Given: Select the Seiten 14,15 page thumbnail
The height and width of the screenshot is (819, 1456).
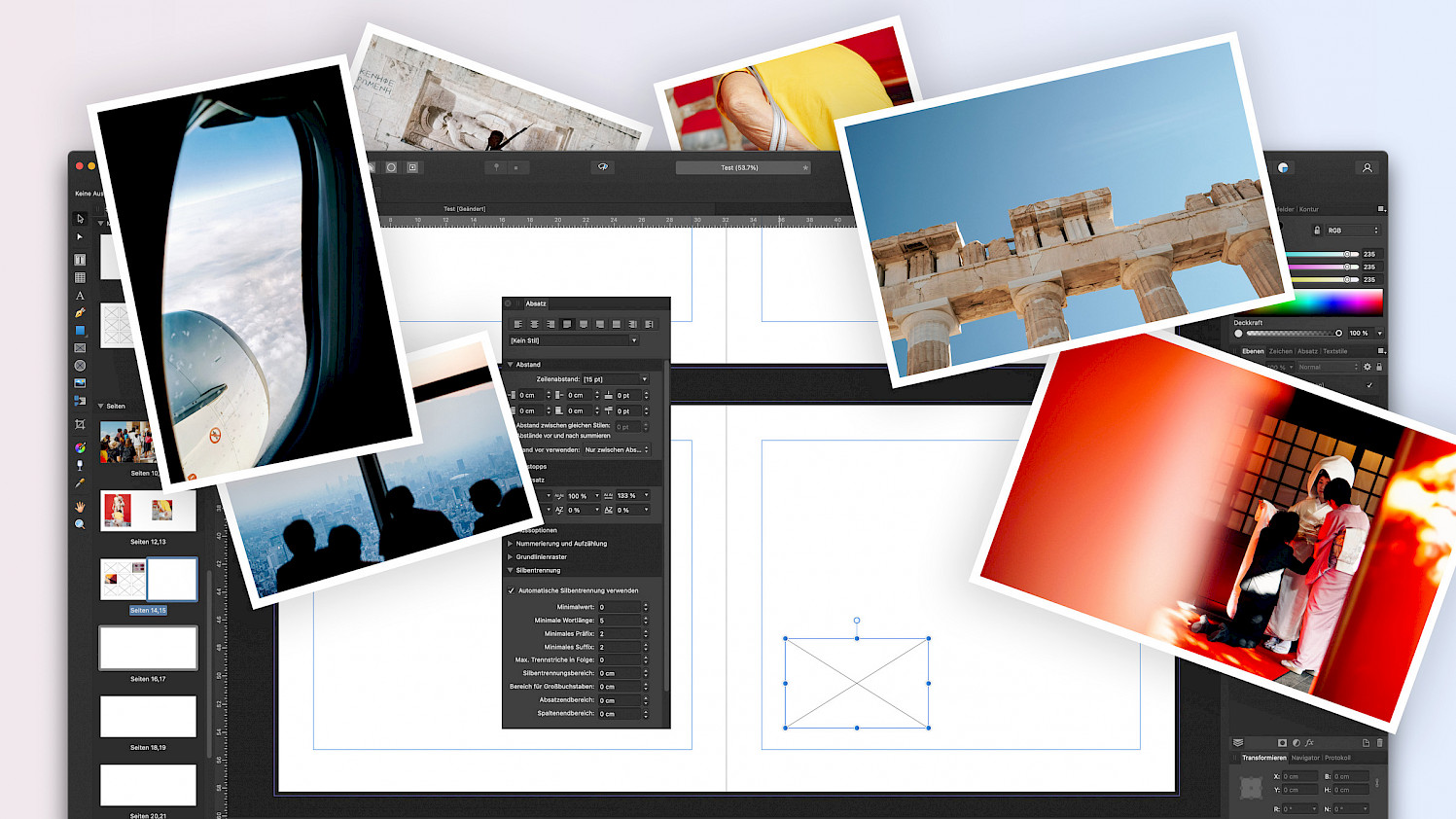Looking at the screenshot, I should point(148,579).
